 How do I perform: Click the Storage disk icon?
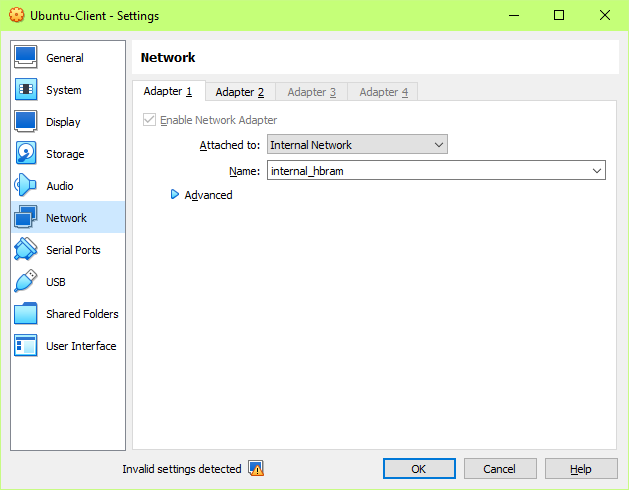pos(26,153)
